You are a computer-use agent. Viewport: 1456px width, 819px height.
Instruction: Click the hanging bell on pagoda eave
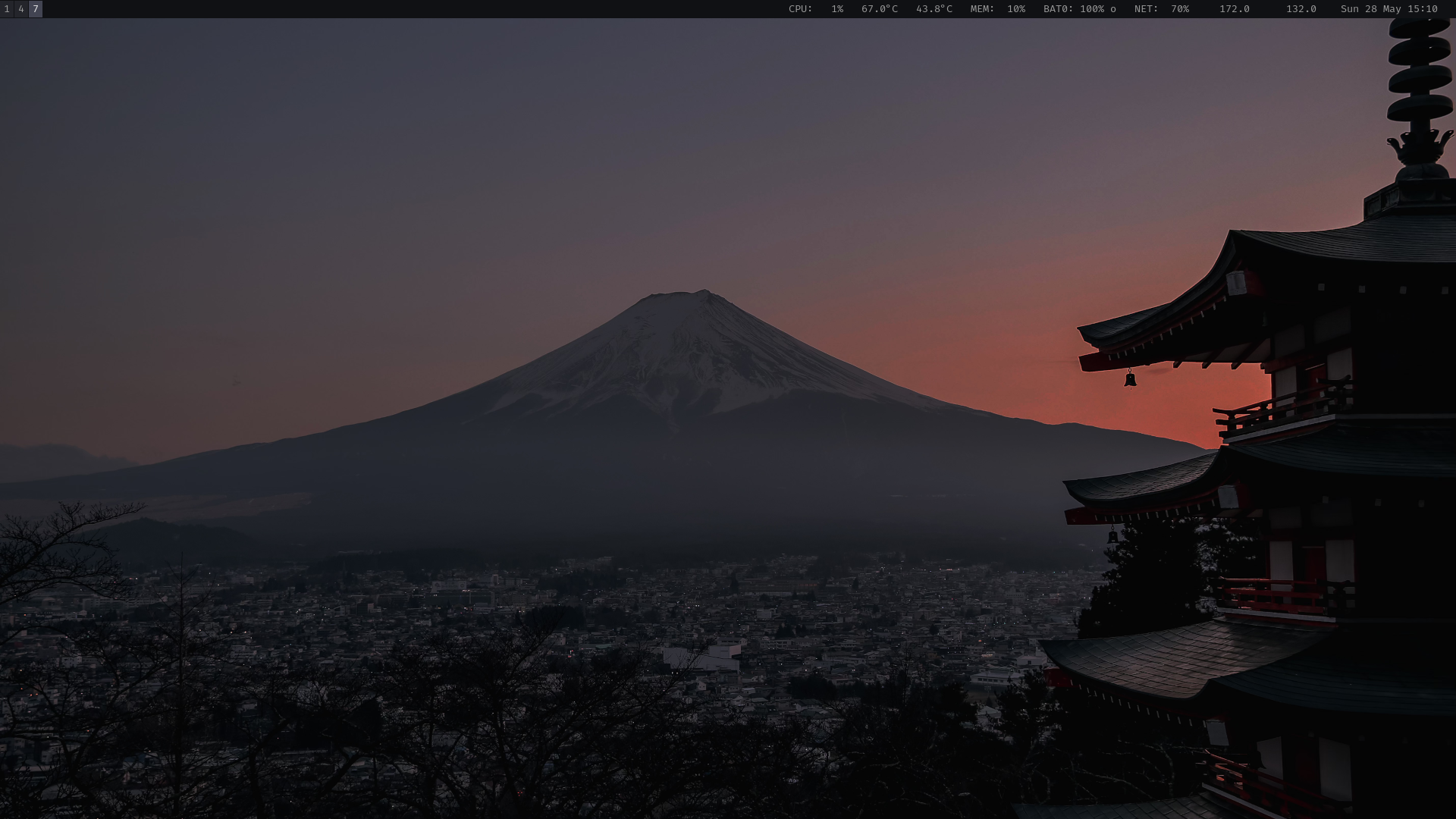pos(1130,378)
